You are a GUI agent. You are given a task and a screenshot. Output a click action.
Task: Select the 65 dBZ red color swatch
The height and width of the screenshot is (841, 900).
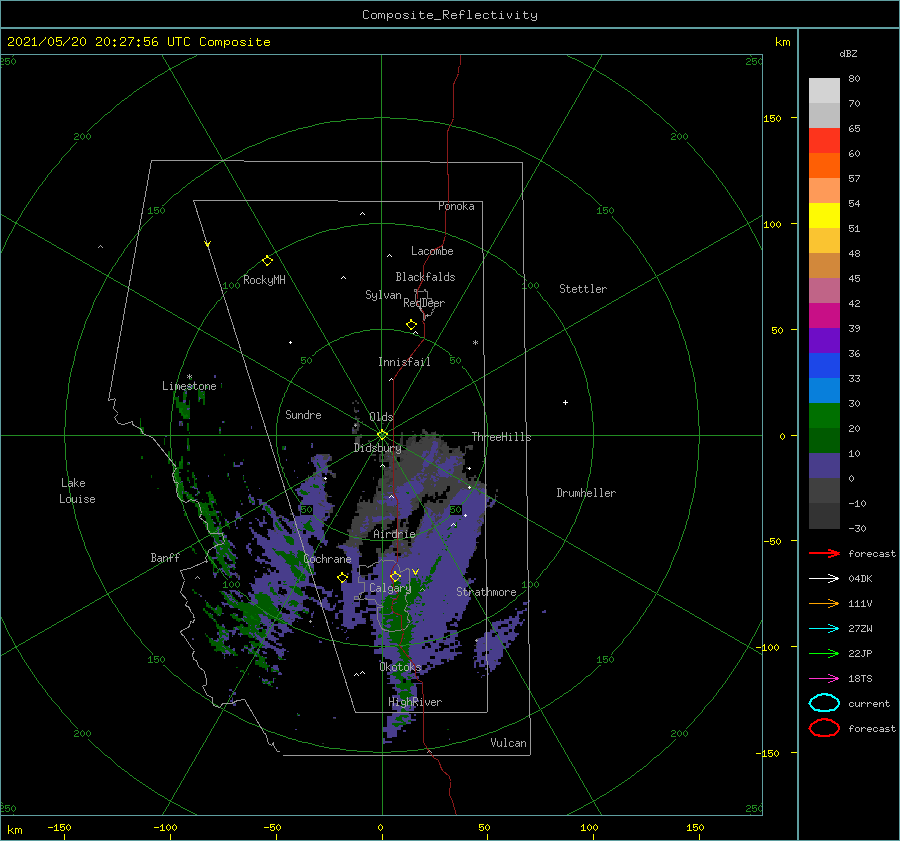(824, 141)
